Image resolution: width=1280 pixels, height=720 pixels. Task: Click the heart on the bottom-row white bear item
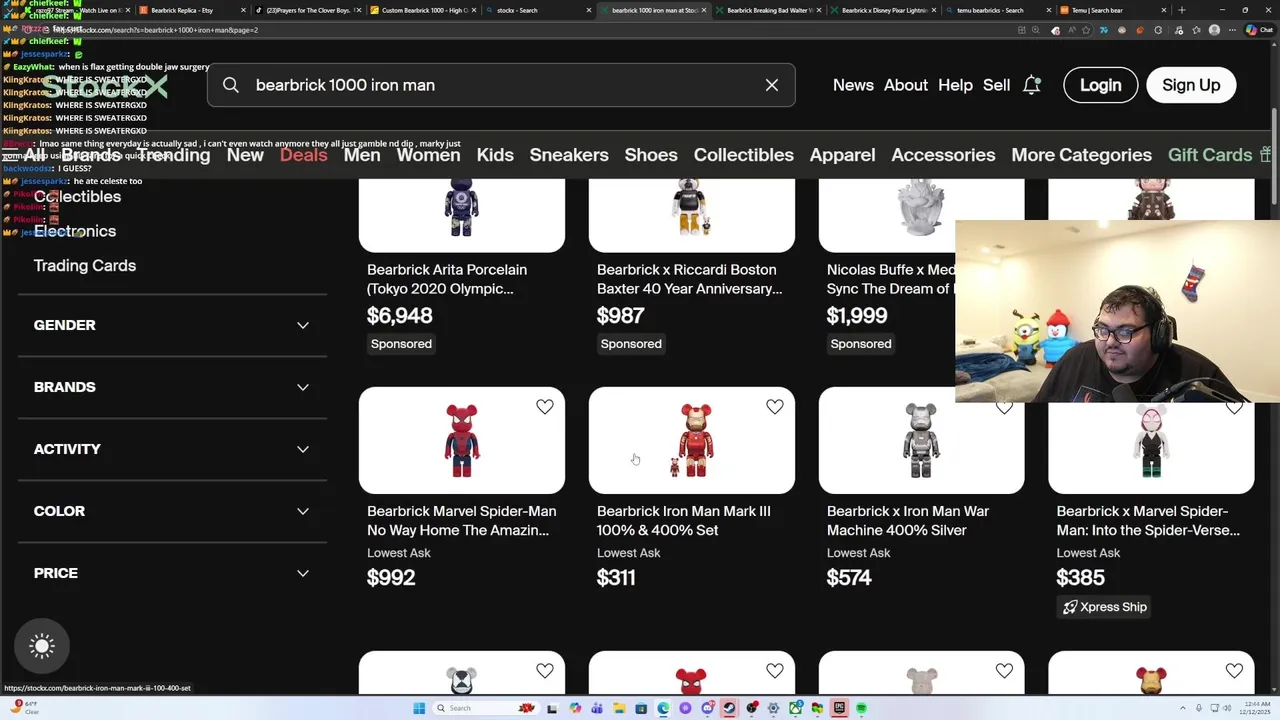(545, 671)
